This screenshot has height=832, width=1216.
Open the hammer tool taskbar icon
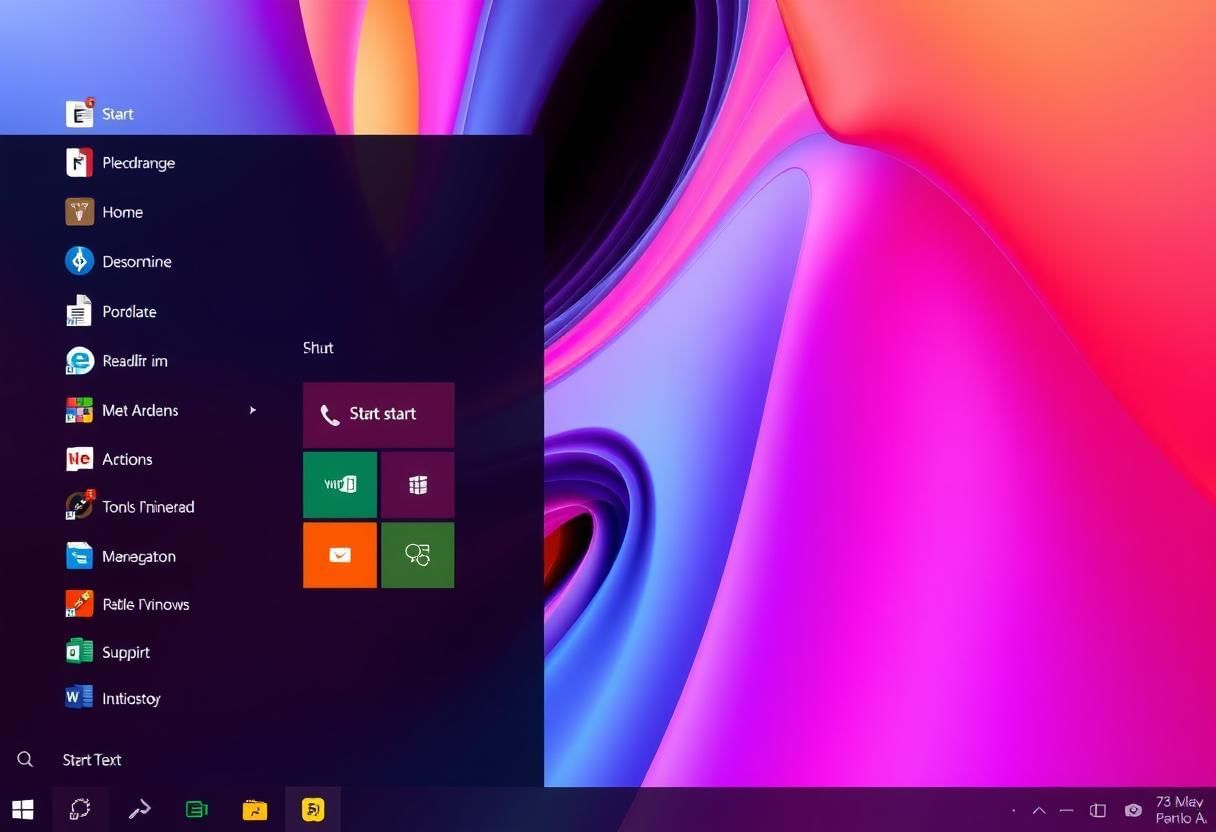click(139, 810)
